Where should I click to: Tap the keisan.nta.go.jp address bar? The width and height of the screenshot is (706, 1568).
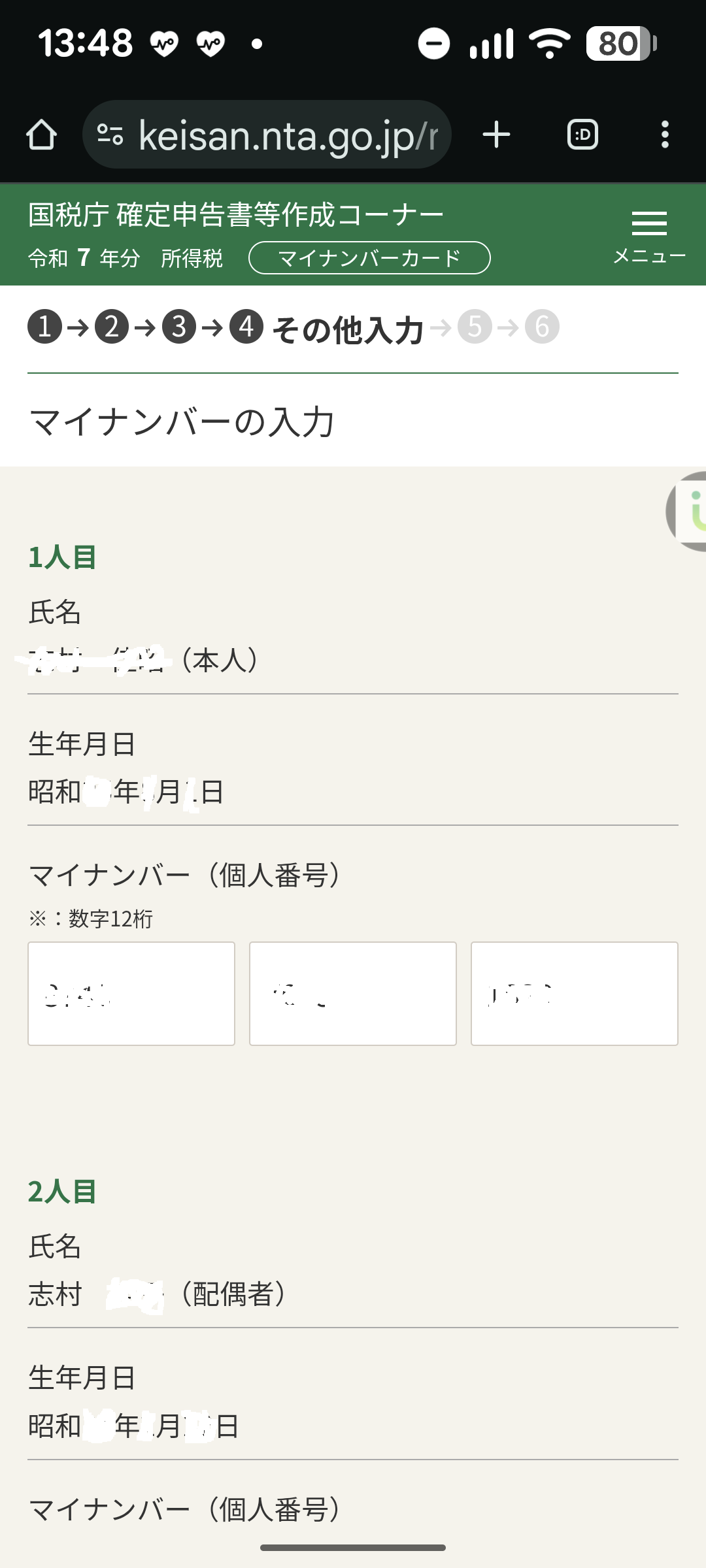tap(288, 135)
